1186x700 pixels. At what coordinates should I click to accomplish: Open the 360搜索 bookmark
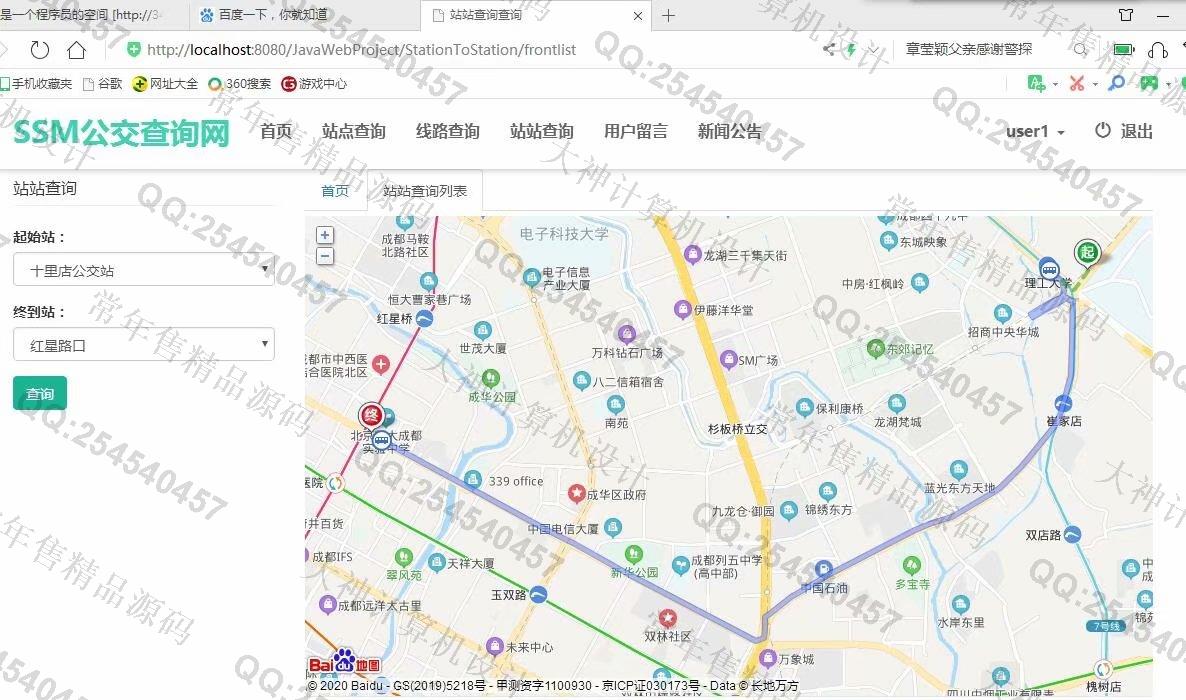(239, 84)
